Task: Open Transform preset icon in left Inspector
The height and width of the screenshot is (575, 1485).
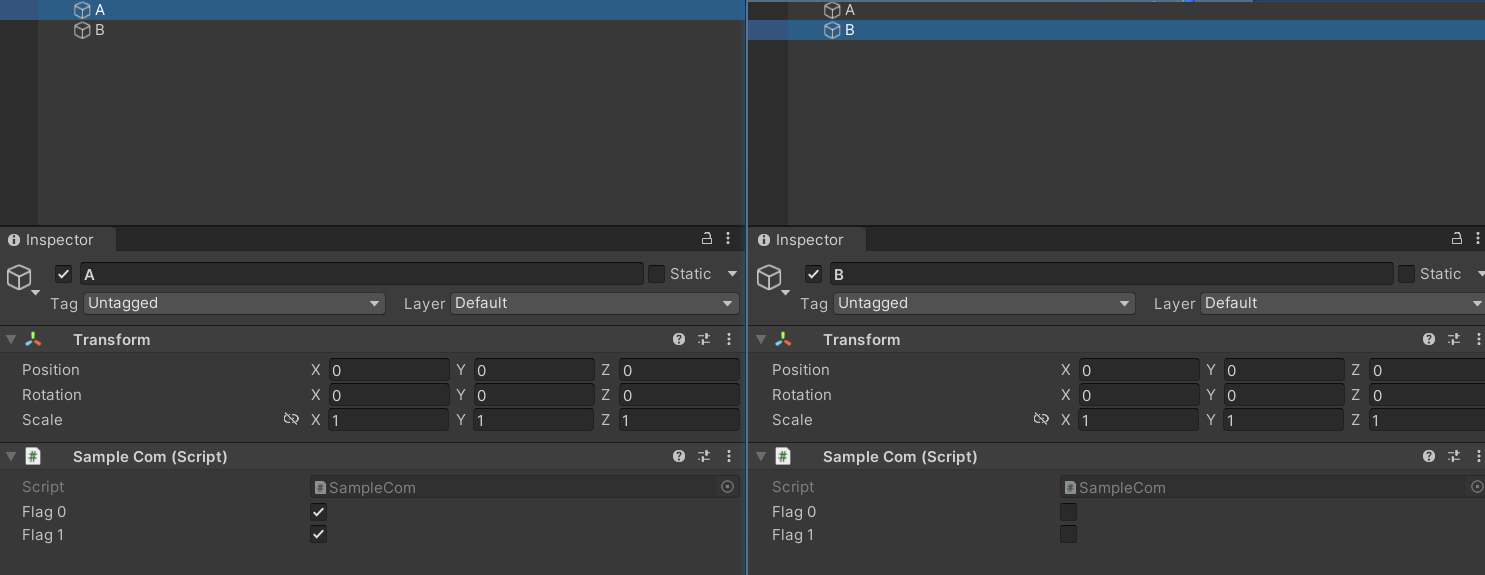Action: pos(704,340)
